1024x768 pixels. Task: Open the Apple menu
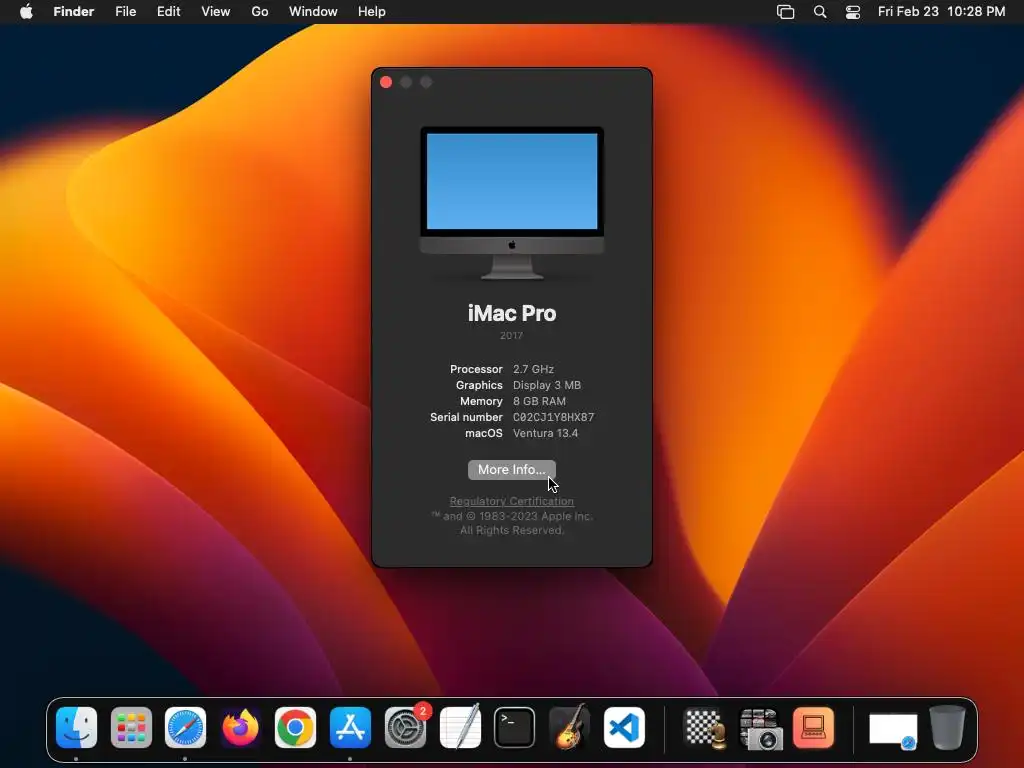tap(26, 12)
